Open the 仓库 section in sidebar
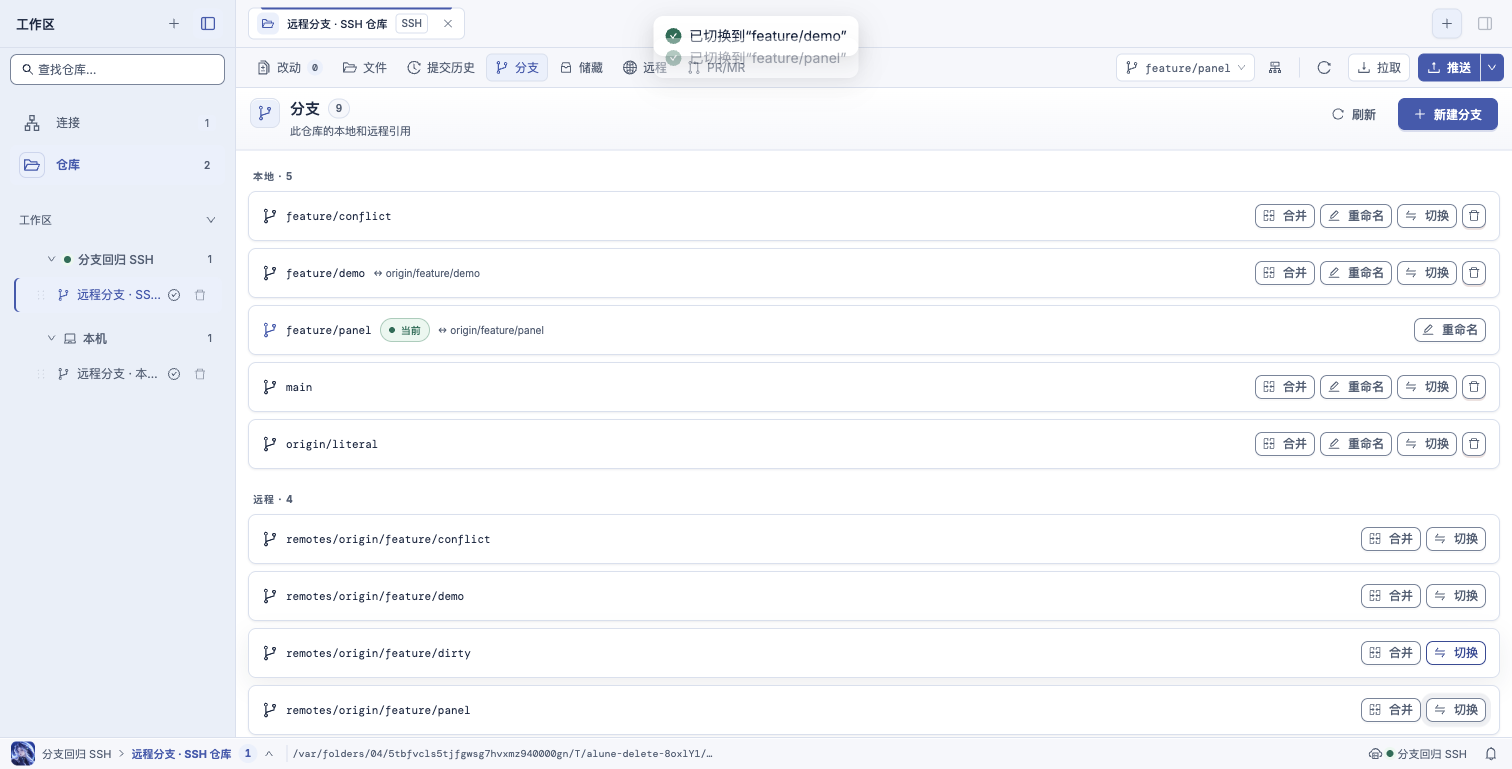 coord(117,165)
